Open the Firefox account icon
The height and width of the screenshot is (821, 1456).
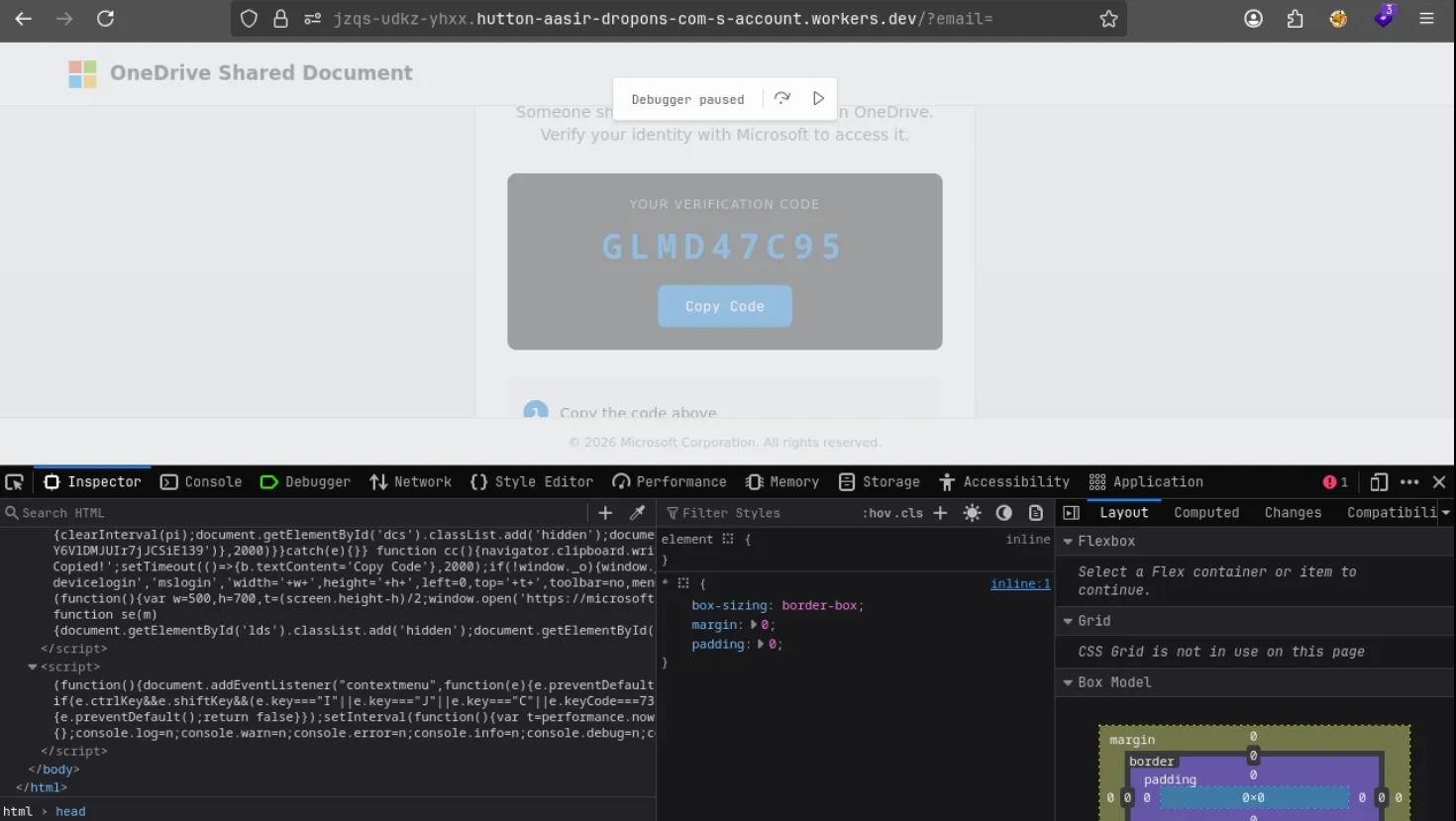[1253, 18]
